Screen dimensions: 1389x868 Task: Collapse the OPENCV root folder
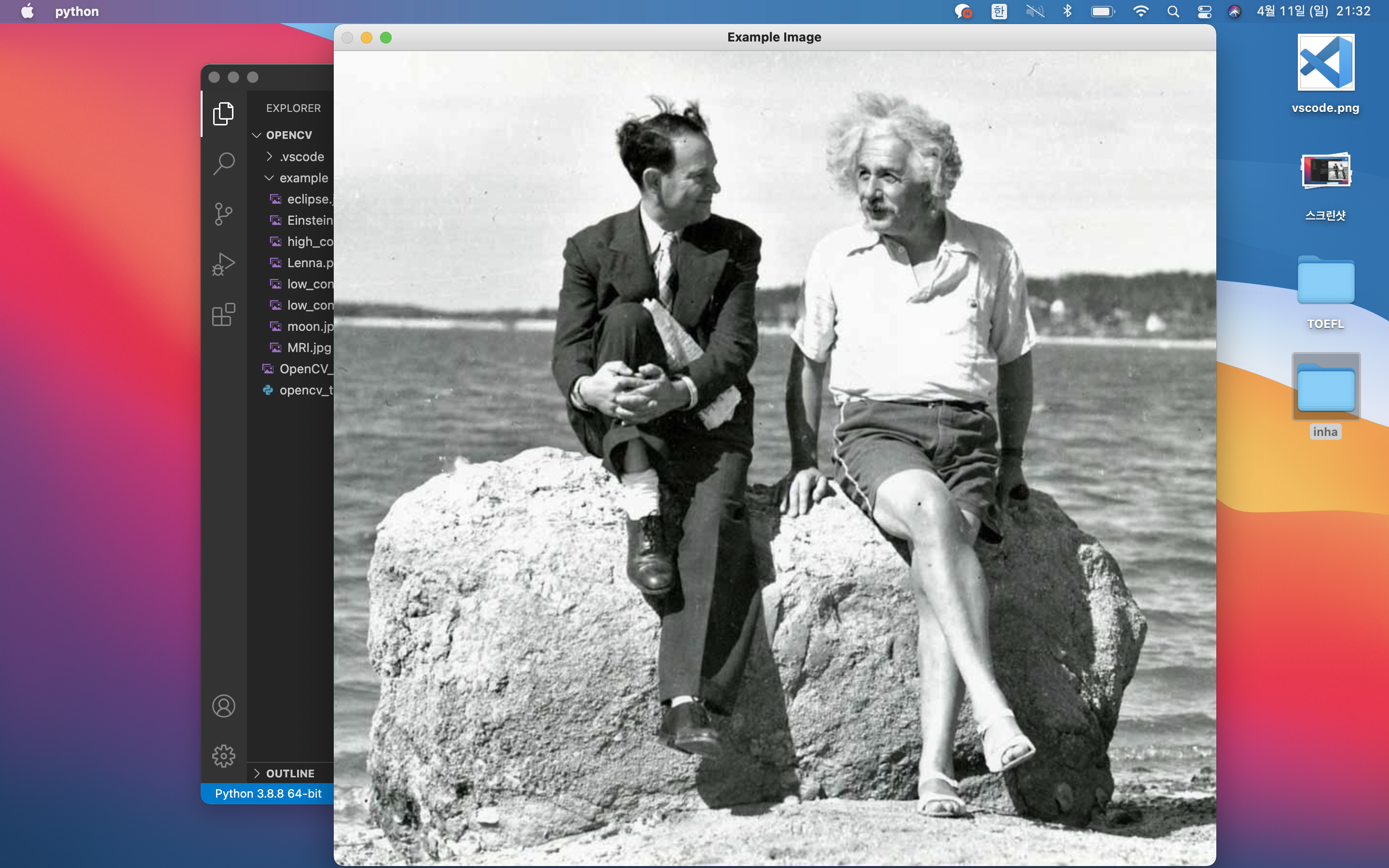pos(289,135)
